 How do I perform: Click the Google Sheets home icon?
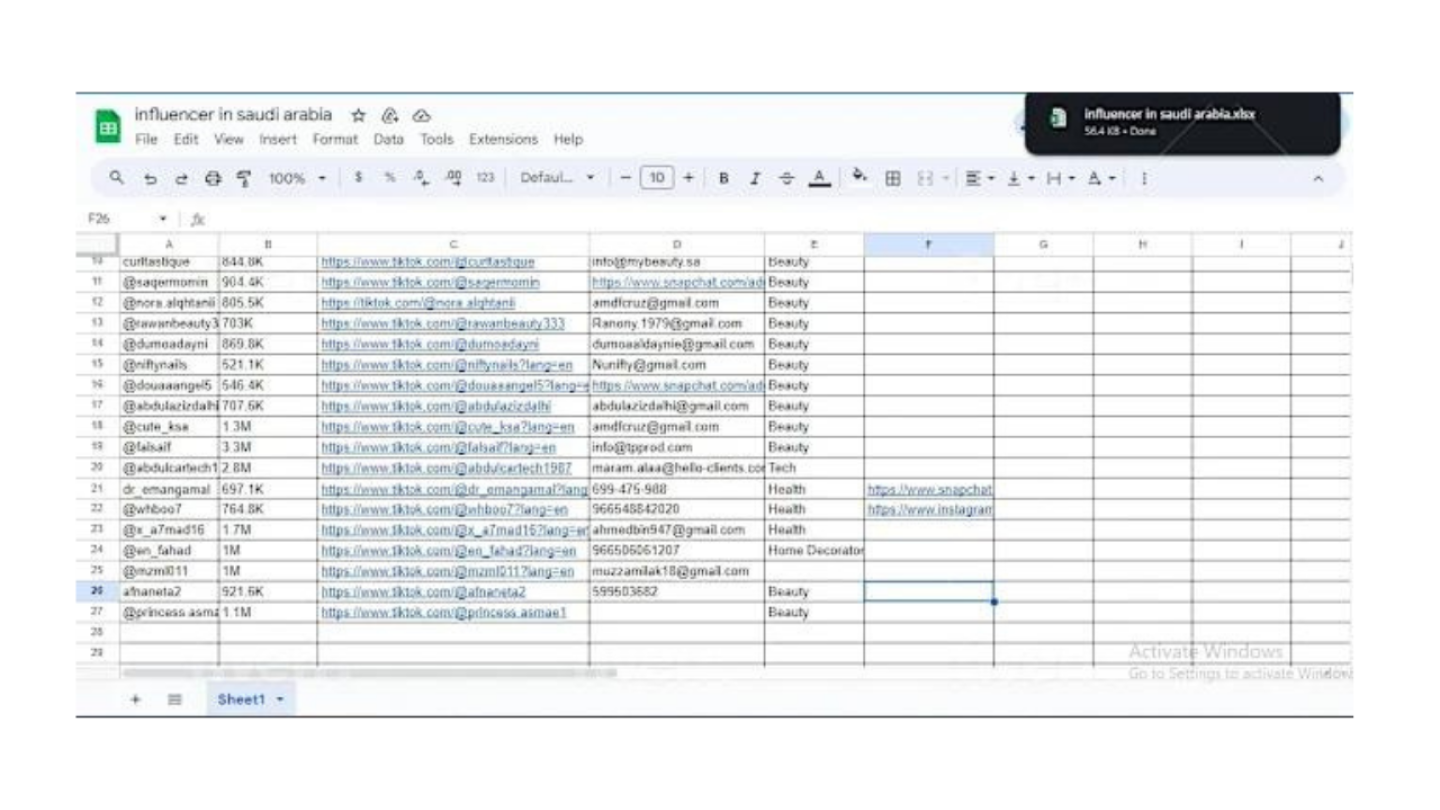click(x=107, y=128)
